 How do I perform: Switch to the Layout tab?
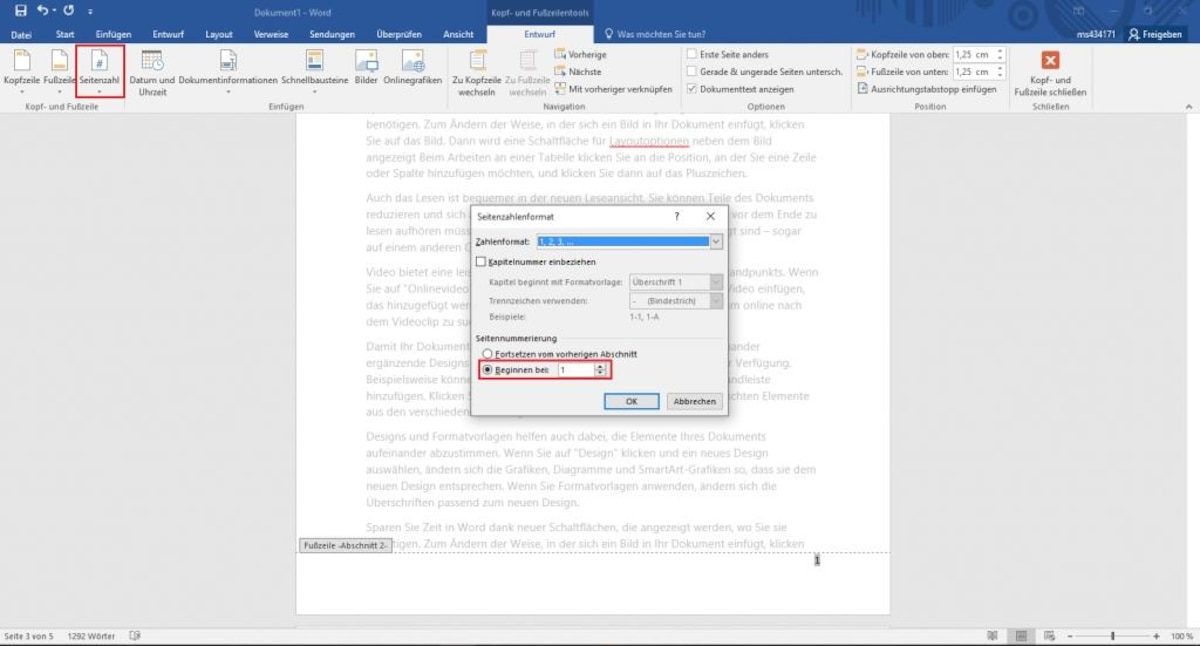pyautogui.click(x=219, y=34)
